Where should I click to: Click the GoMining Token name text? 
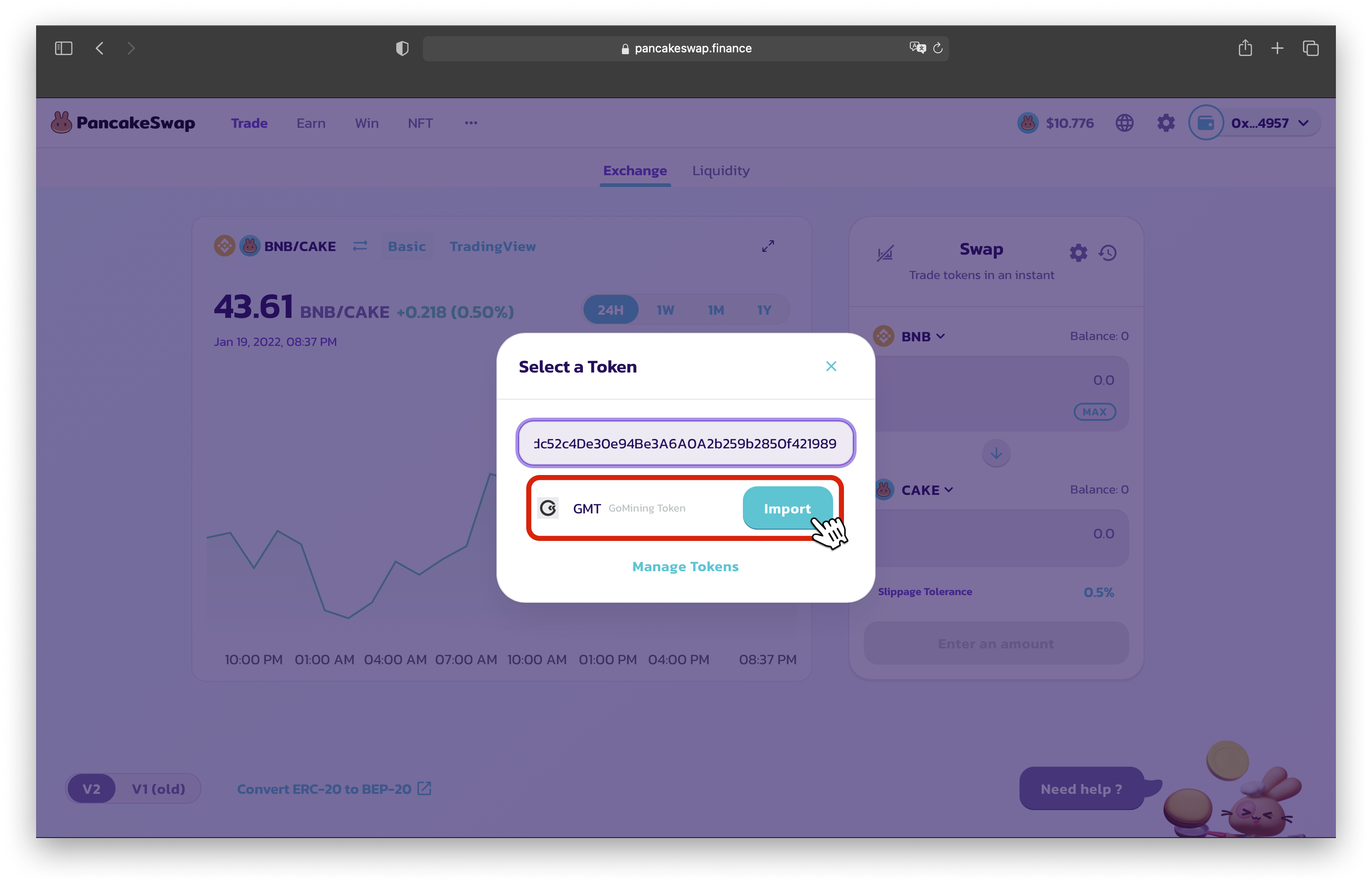point(647,508)
